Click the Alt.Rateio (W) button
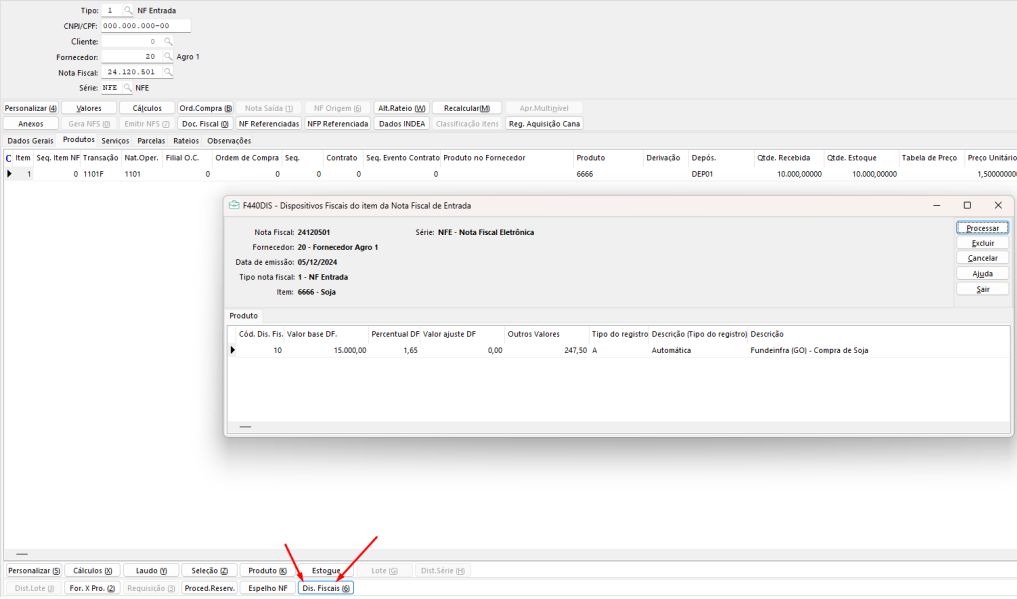 click(x=402, y=108)
